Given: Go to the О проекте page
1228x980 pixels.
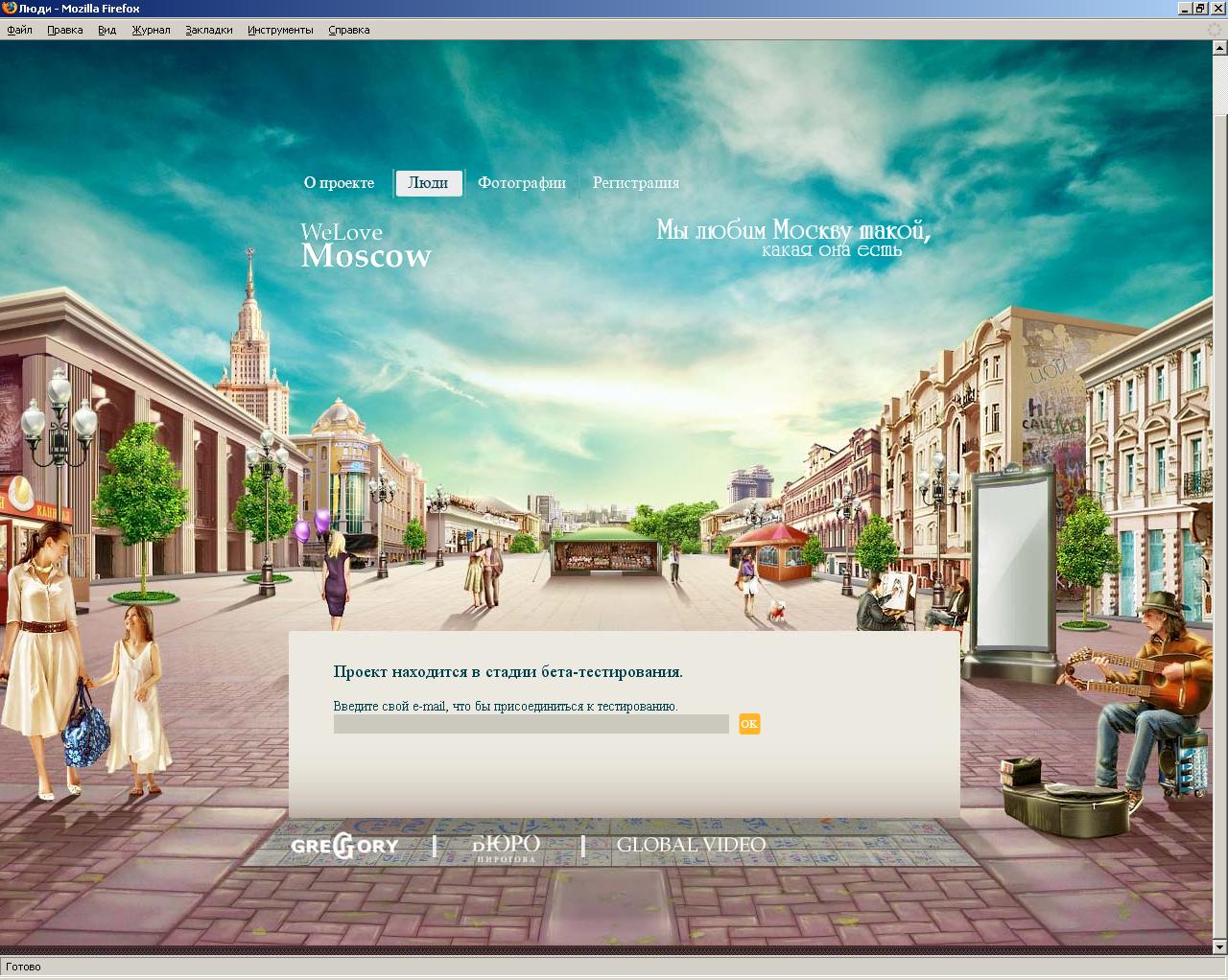Looking at the screenshot, I should (x=340, y=183).
